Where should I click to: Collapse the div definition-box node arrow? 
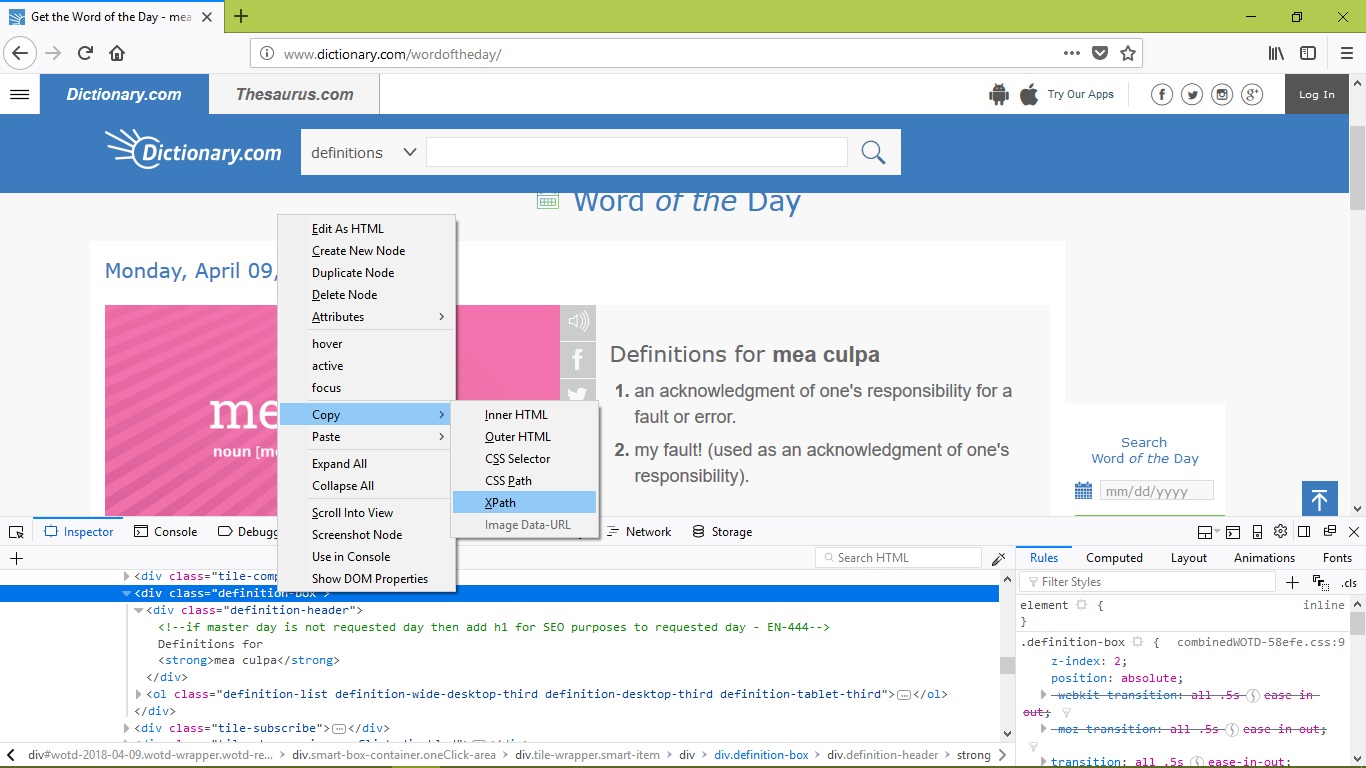(x=127, y=594)
